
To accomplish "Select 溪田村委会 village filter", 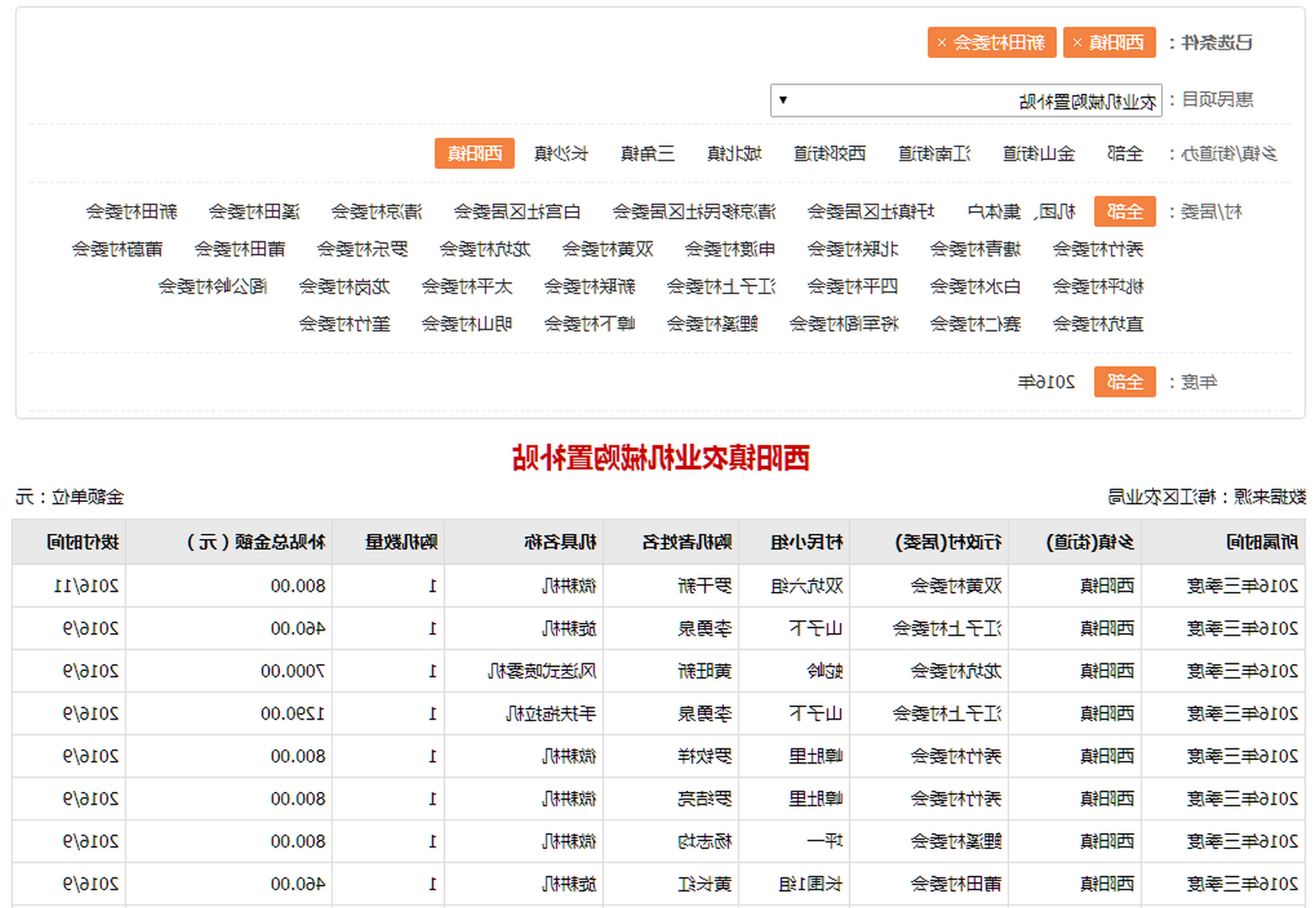I will tap(254, 212).
